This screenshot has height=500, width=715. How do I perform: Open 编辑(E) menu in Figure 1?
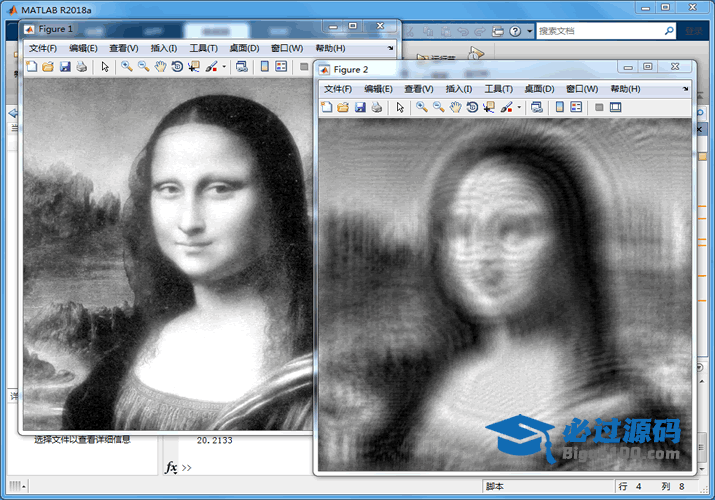[83, 48]
